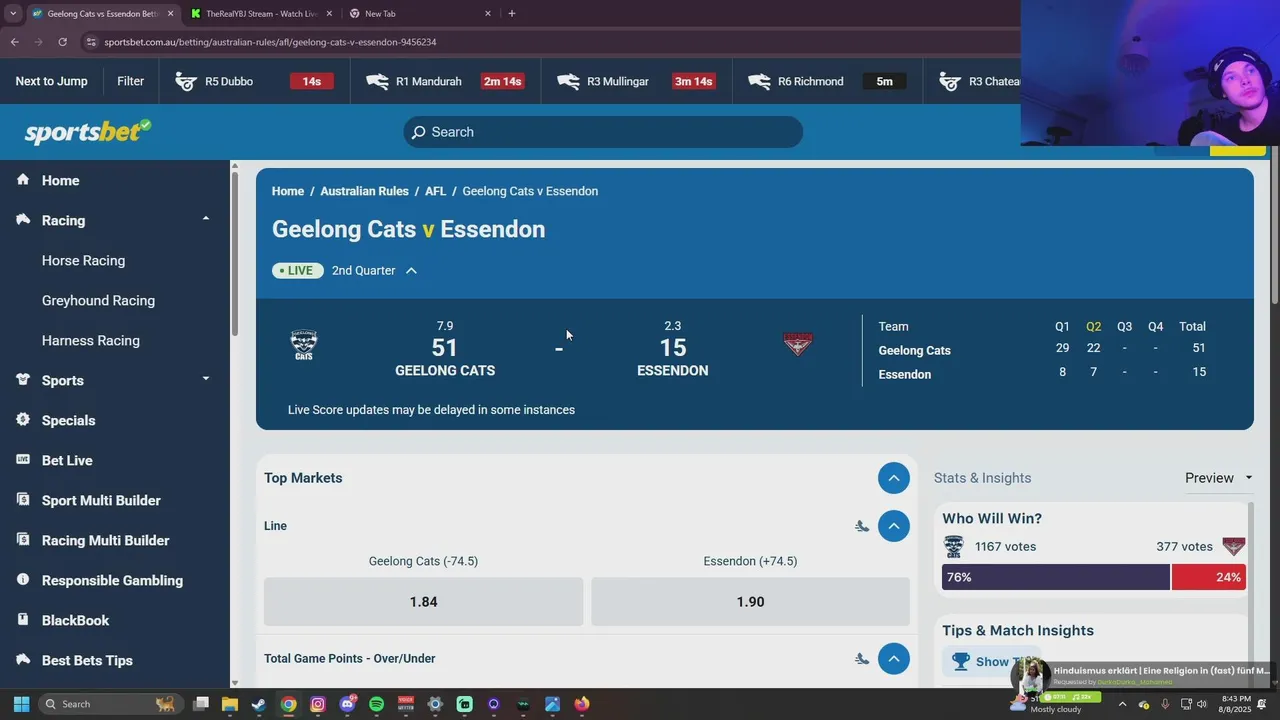
Task: Open Discord from taskbar
Action: pos(348,704)
